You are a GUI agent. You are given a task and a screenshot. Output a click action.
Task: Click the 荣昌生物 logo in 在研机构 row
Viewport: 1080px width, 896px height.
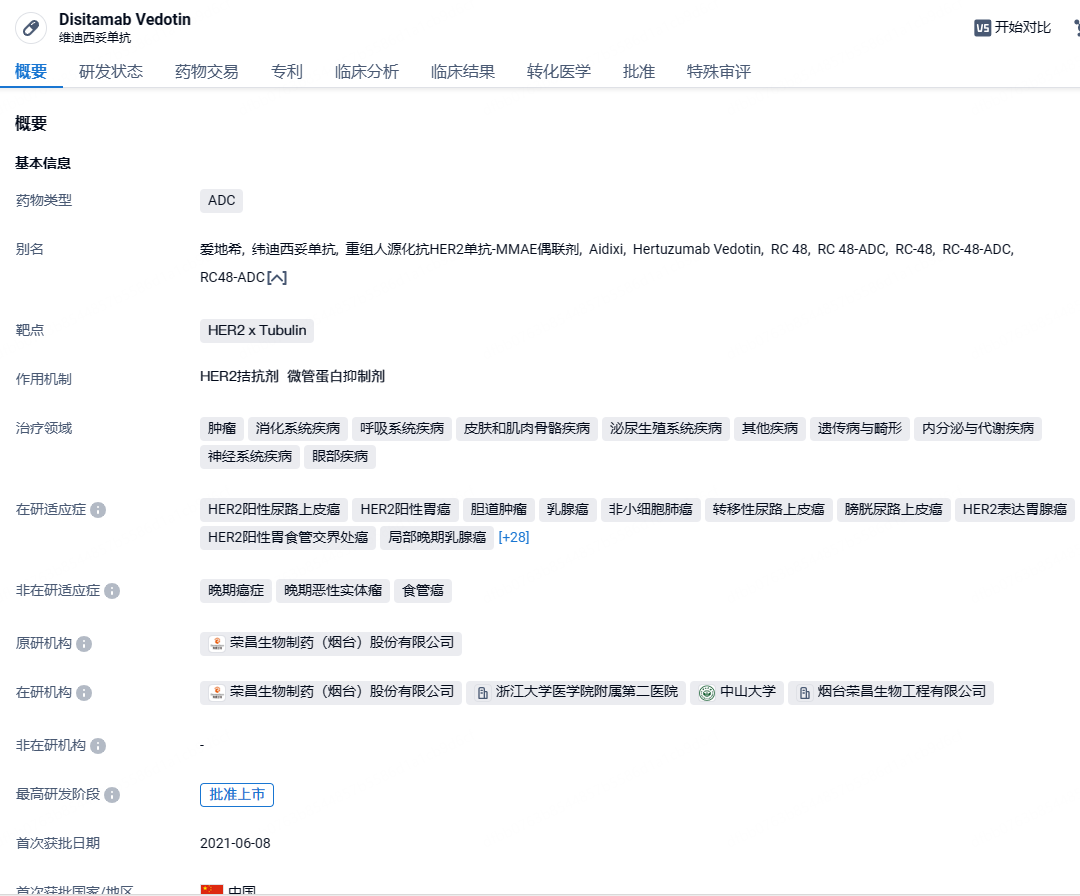point(217,692)
